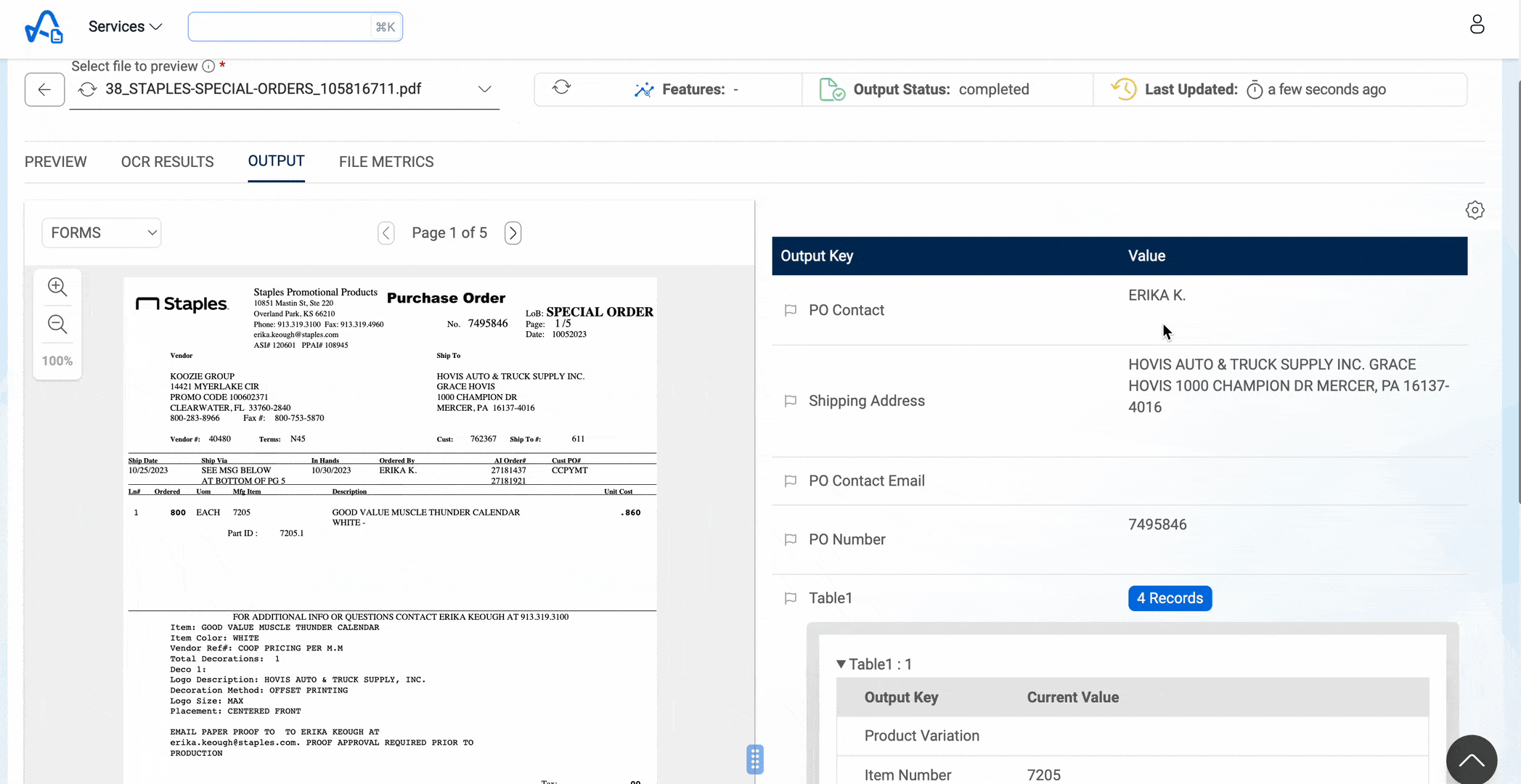Click the completed output status text
Viewport: 1521px width, 784px height.
[994, 89]
